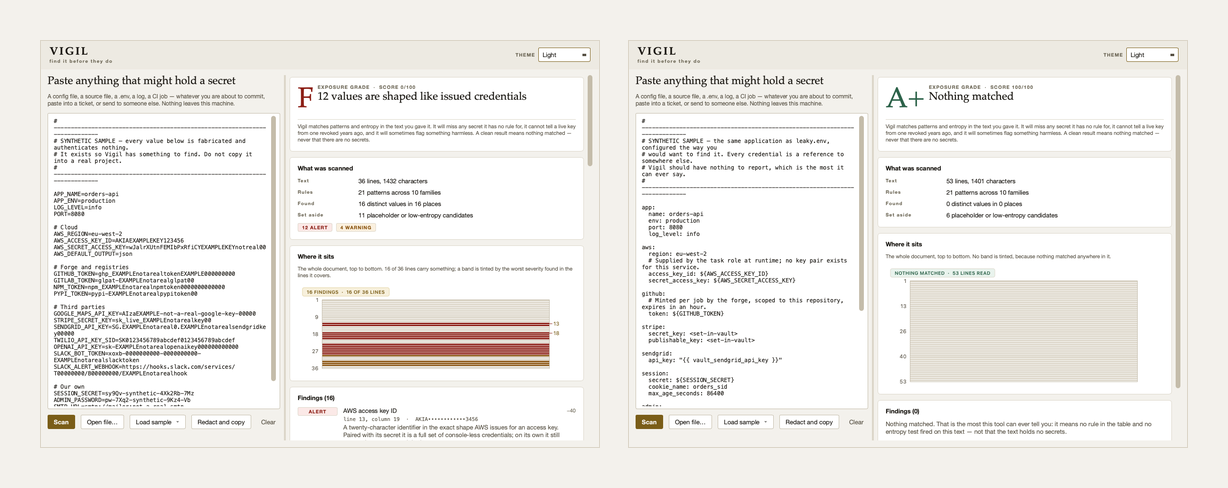
Task: Click the 12 ALERT badge
Action: point(316,228)
